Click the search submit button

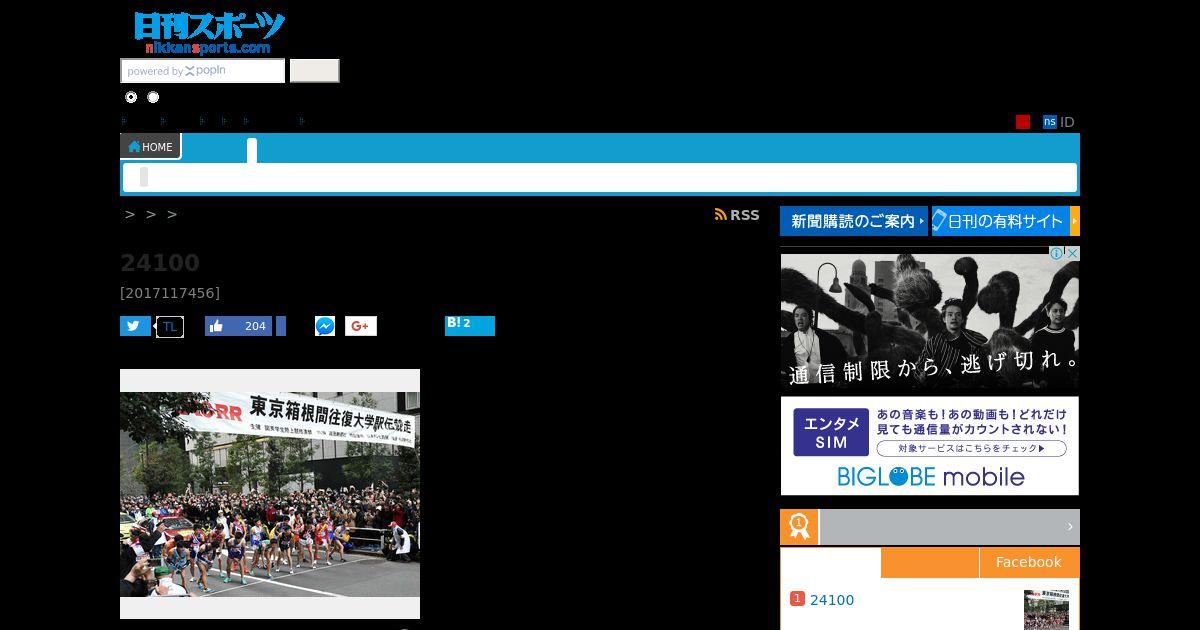point(315,71)
